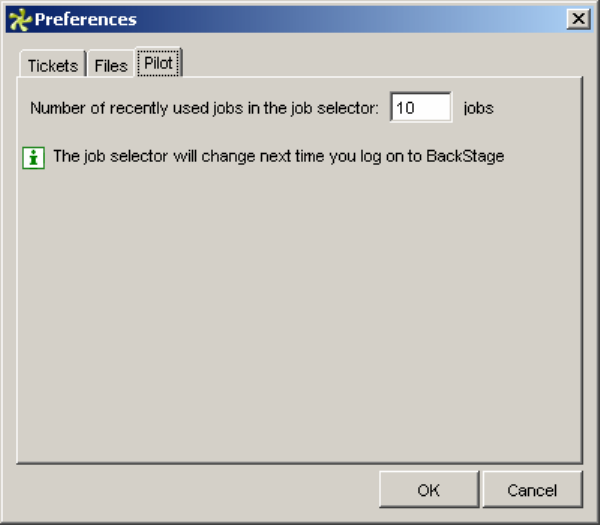The image size is (600, 525).
Task: Click the word BackStage in info message
Action: pos(470,157)
